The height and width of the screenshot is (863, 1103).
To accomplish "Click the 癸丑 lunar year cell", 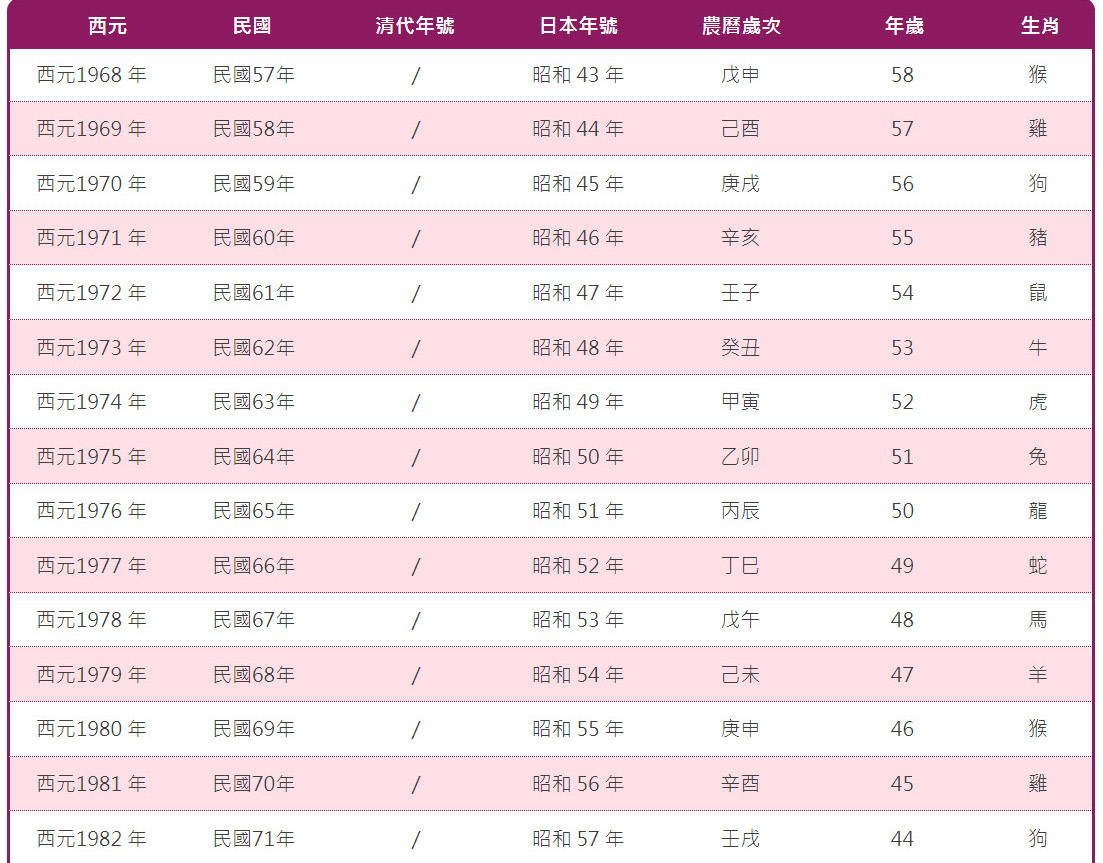I will 740,347.
